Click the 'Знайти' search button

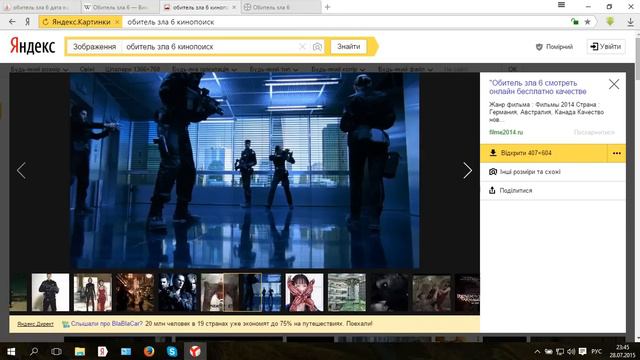pos(349,47)
